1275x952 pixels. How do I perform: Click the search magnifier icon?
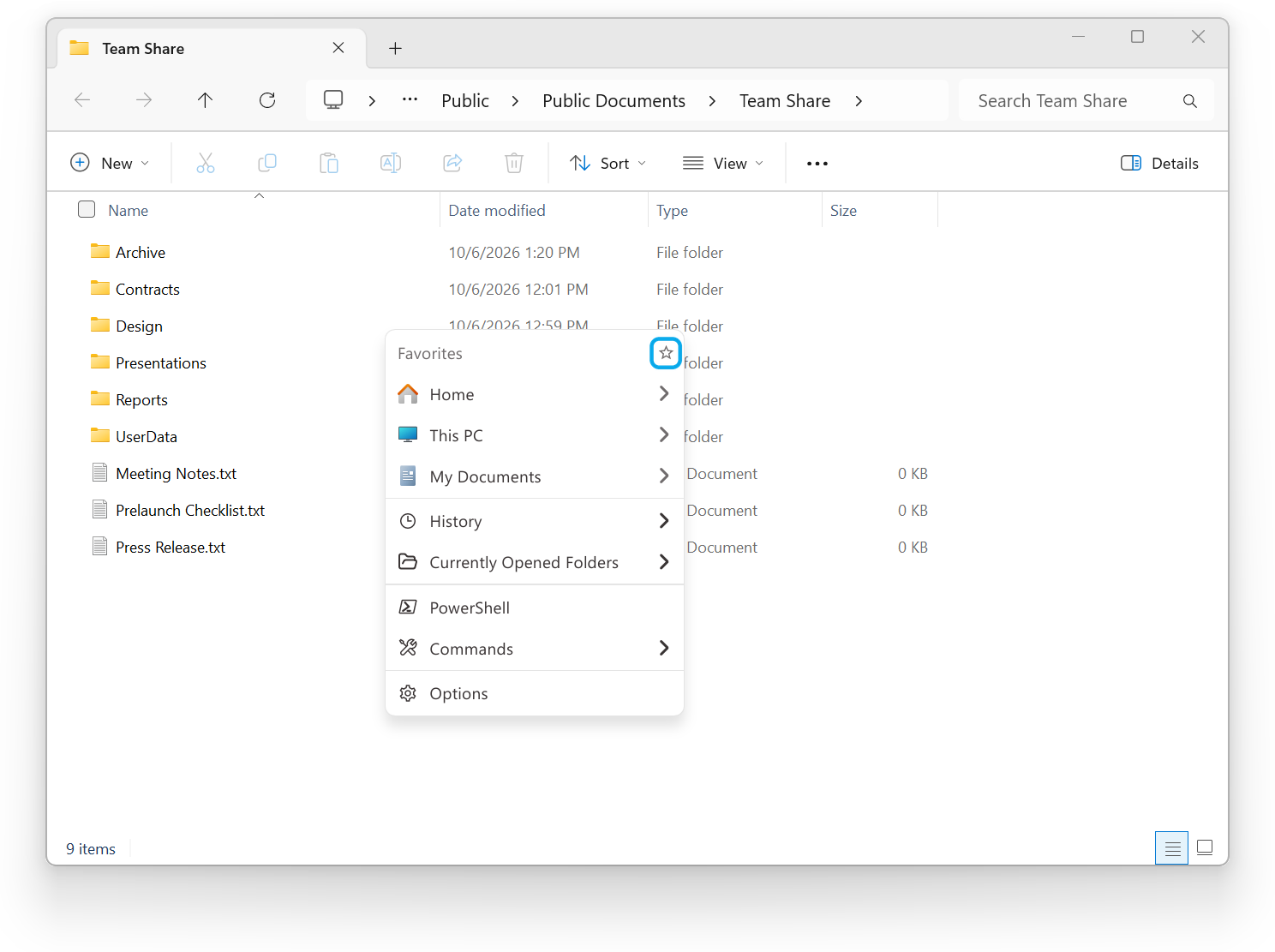pos(1190,101)
